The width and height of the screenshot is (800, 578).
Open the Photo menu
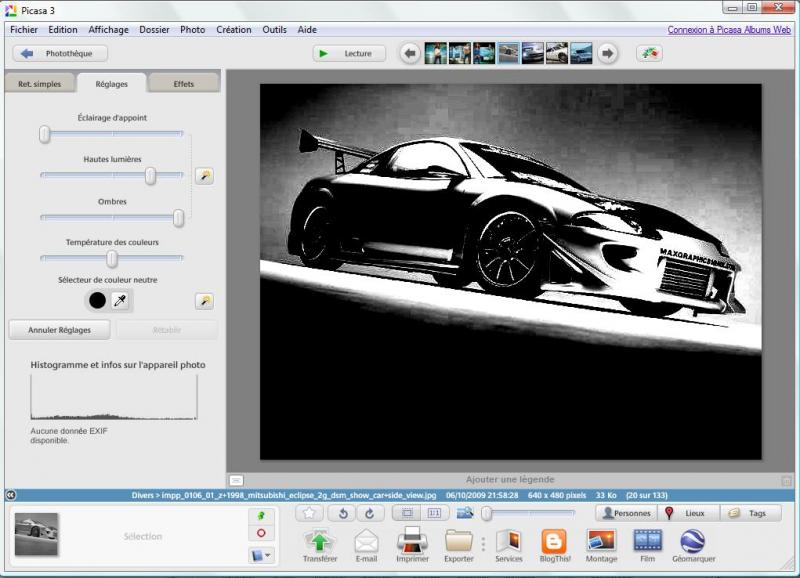[x=192, y=30]
